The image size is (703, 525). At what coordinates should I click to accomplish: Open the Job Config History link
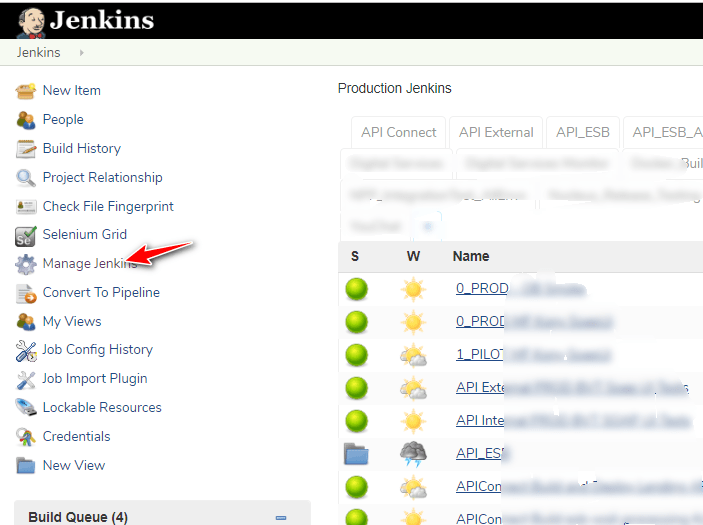coord(97,350)
